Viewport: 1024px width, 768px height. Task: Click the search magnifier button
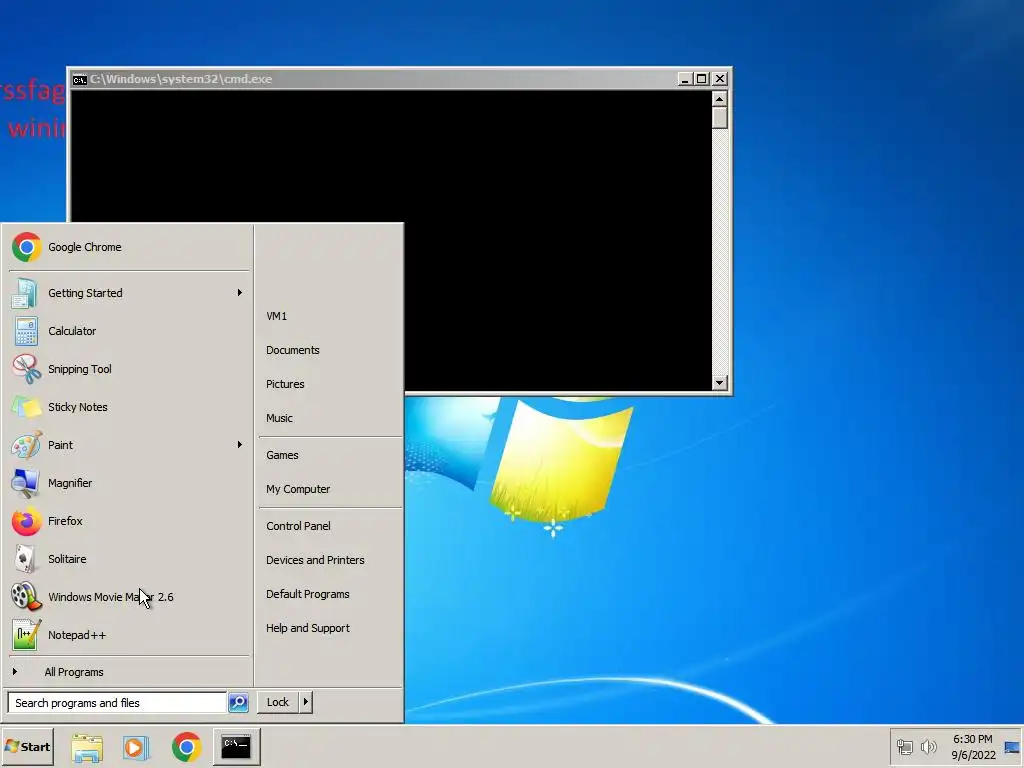pos(238,703)
